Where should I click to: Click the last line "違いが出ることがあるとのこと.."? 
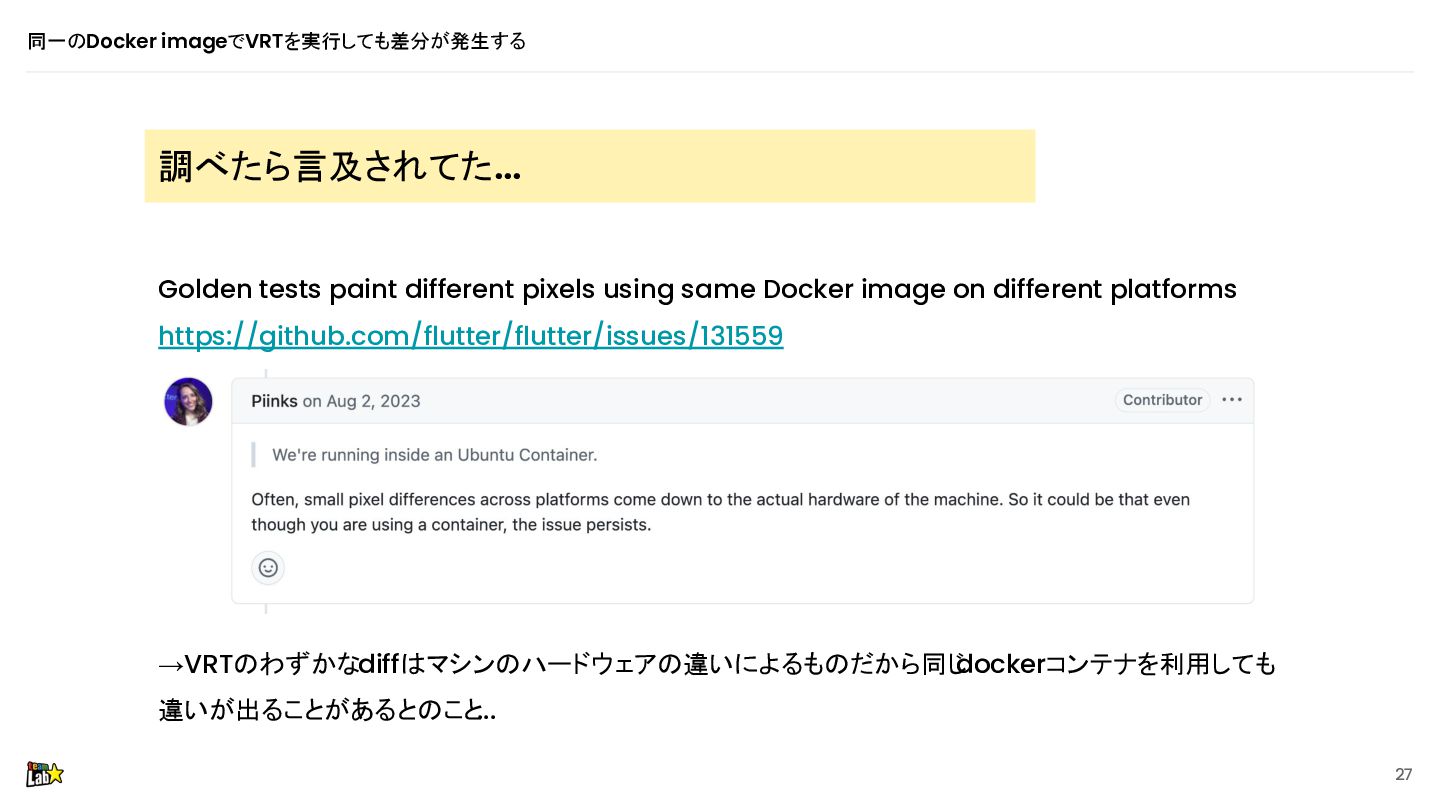tap(327, 711)
